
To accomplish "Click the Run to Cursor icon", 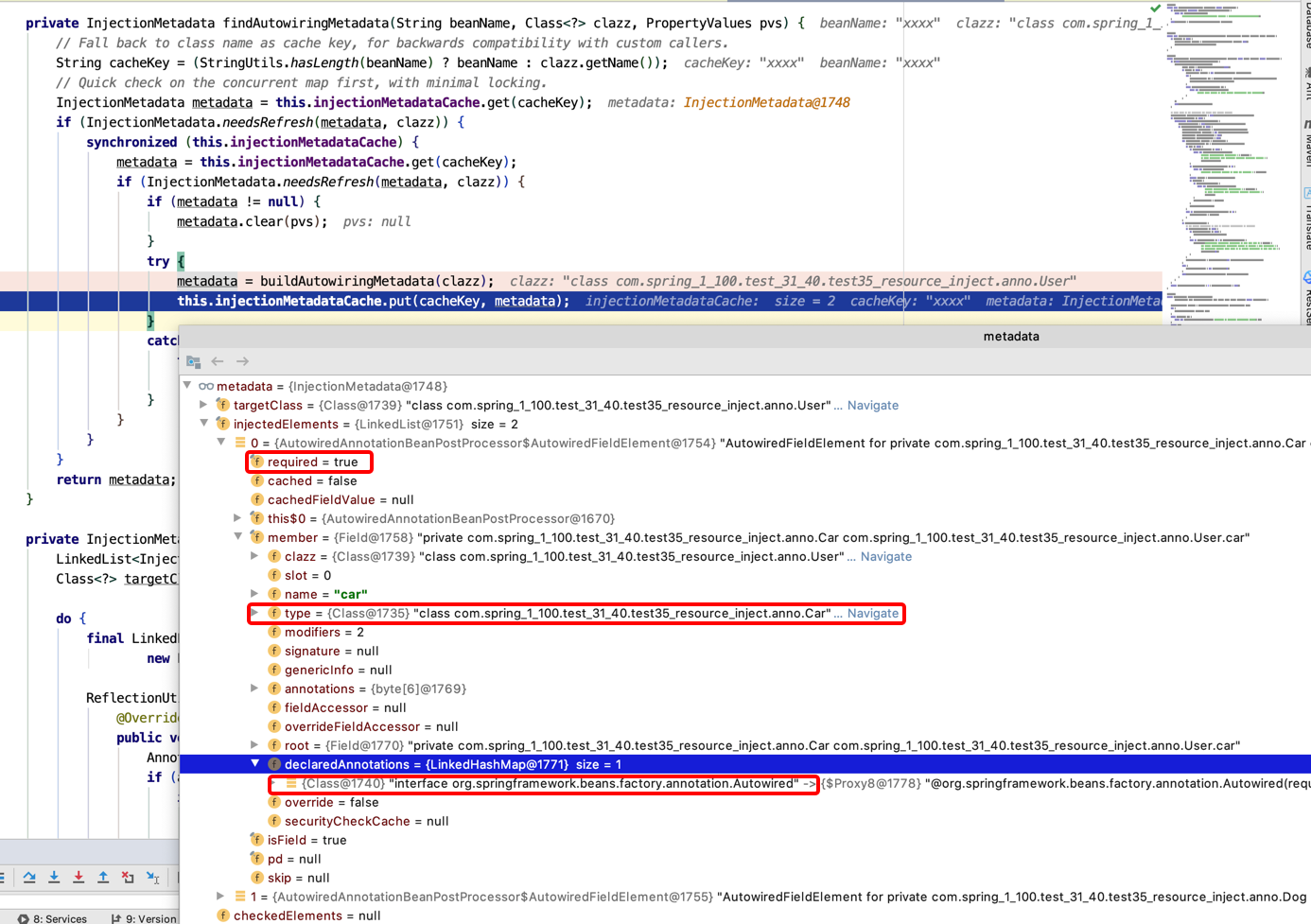I will click(x=153, y=878).
